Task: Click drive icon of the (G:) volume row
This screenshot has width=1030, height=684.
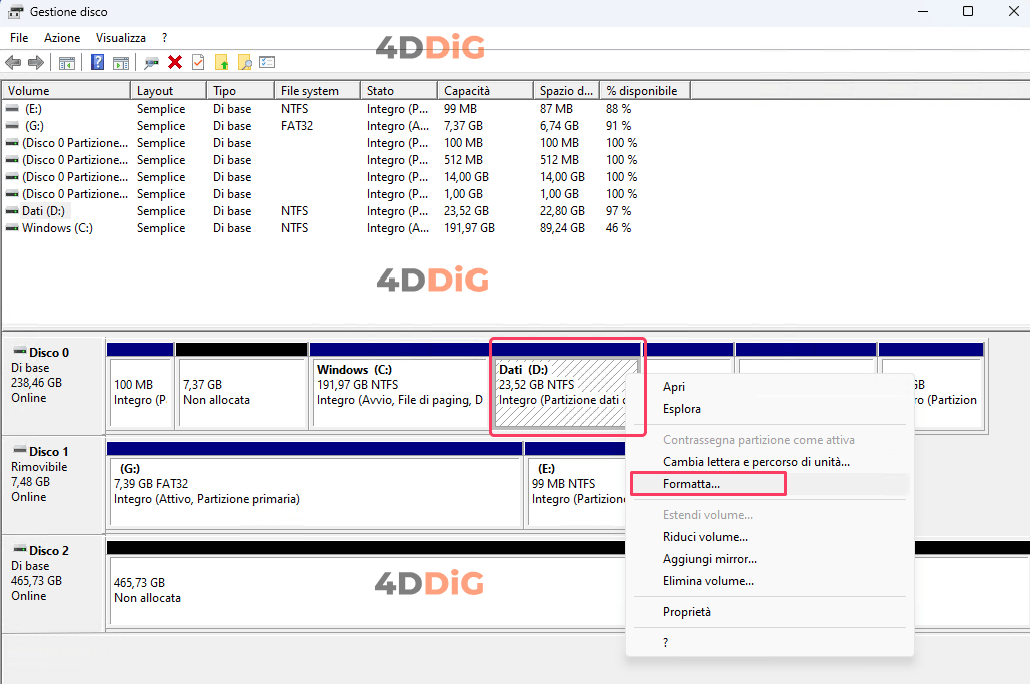Action: [x=12, y=125]
